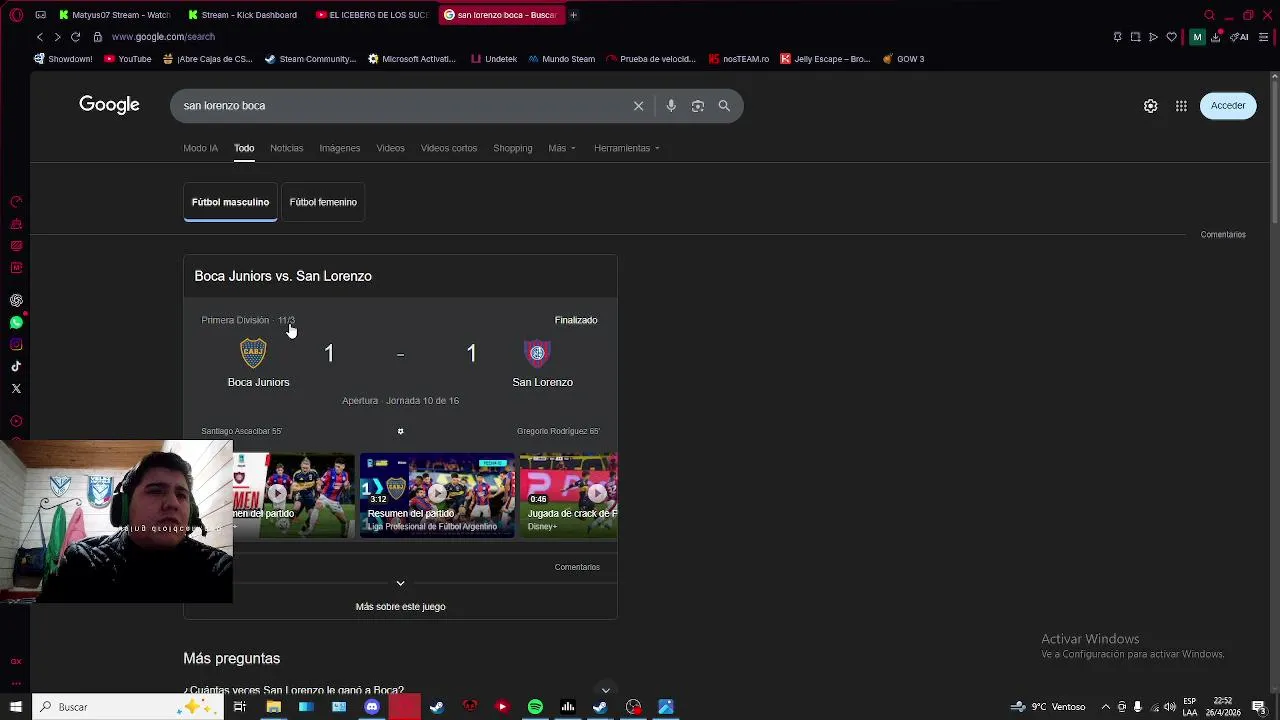
Task: Expand the Más search filter dropdown
Action: pos(561,148)
